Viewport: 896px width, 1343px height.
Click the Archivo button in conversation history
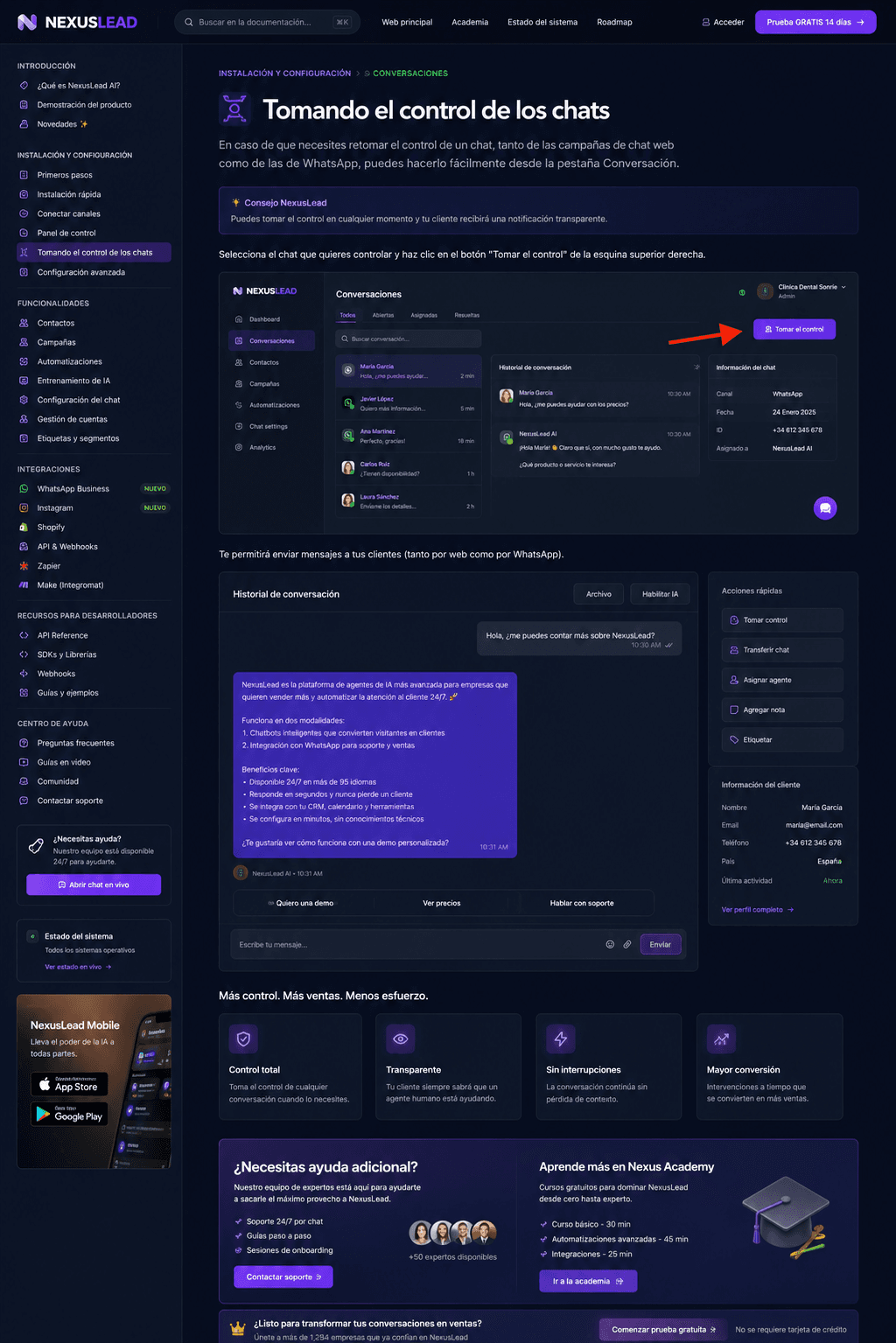point(598,594)
